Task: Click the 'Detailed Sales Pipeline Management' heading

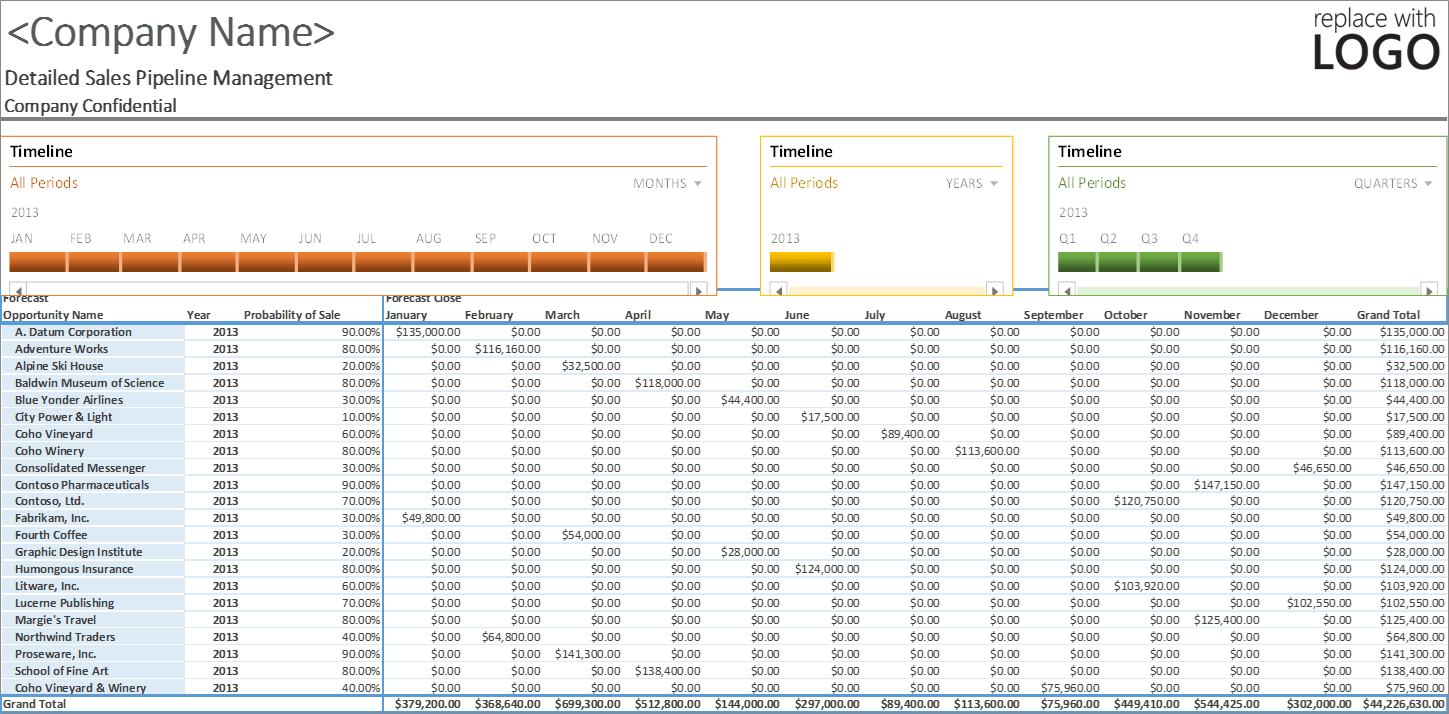Action: [169, 78]
